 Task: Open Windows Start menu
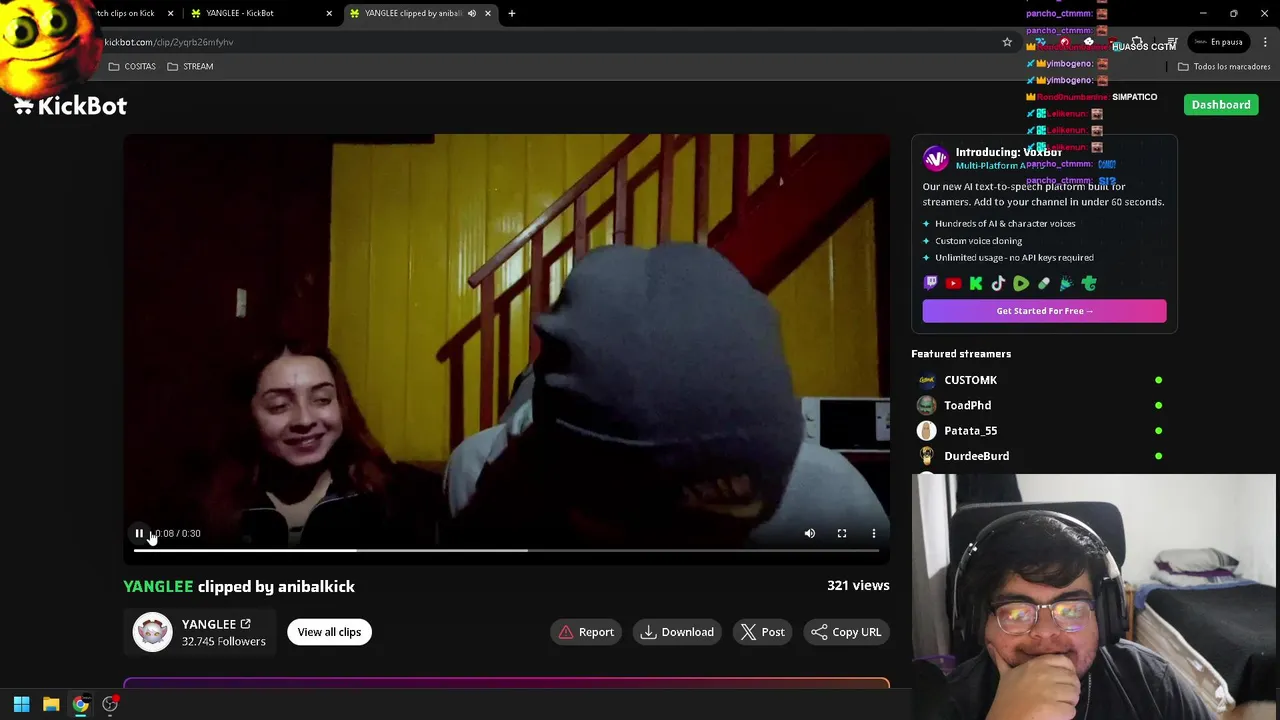[x=21, y=705]
